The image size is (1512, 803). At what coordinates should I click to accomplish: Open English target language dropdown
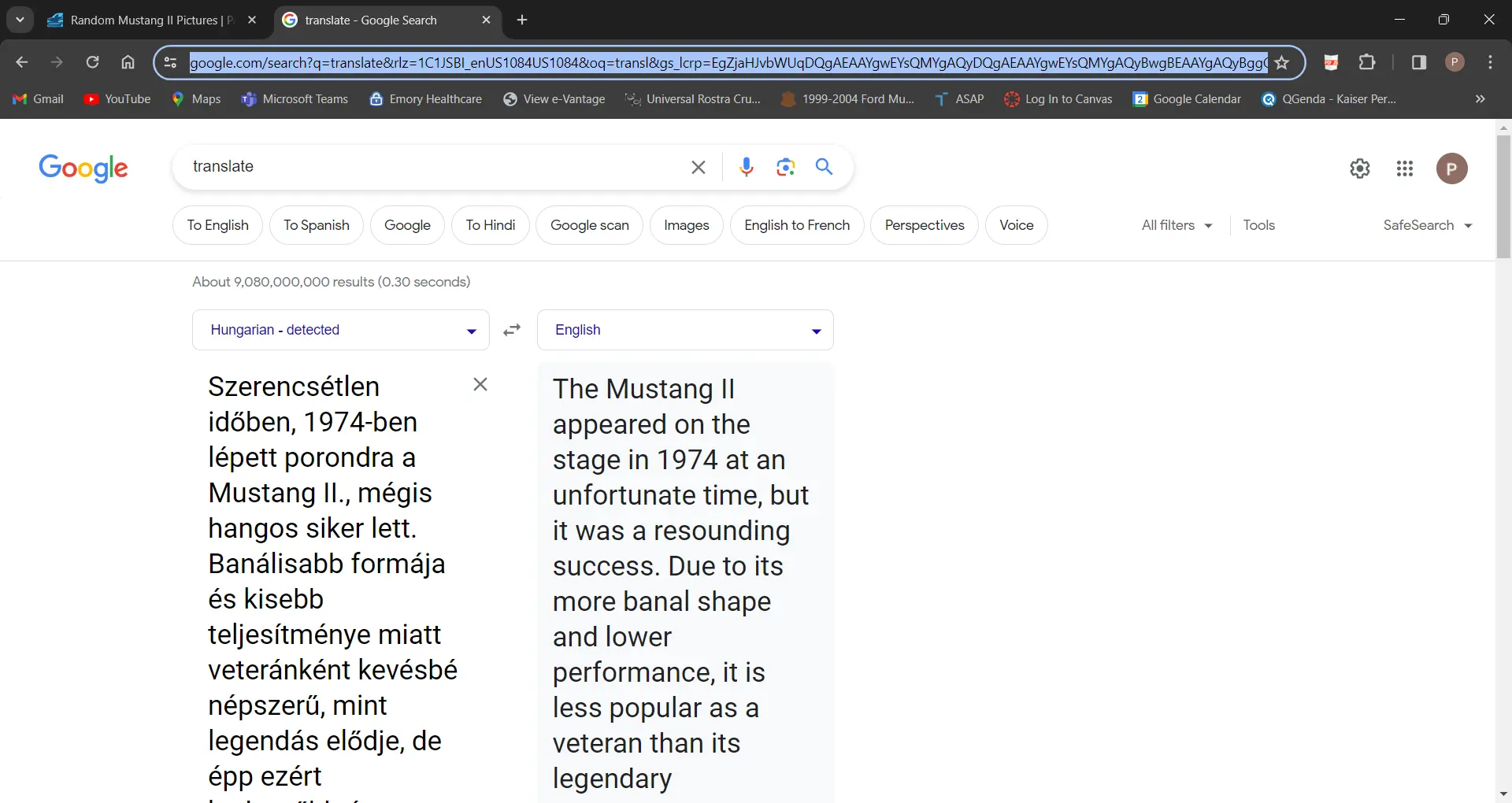coord(685,330)
